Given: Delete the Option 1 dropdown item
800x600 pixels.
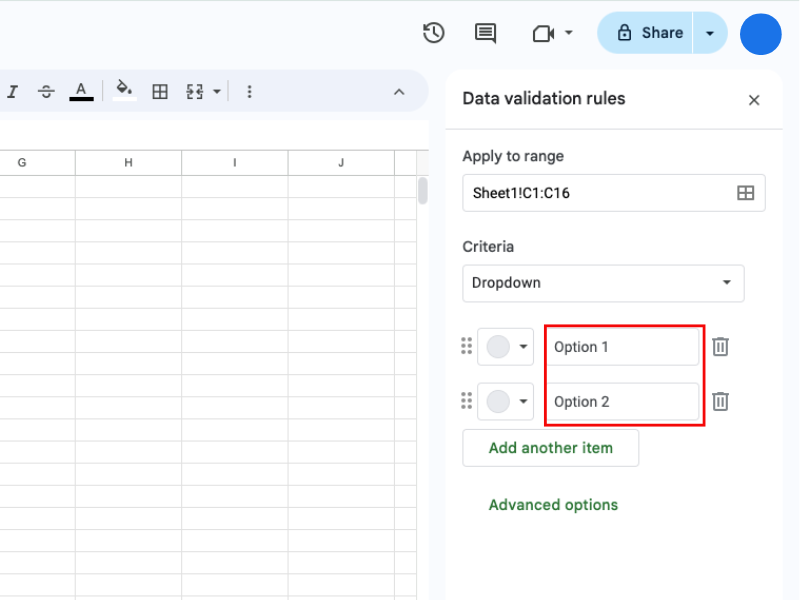Looking at the screenshot, I should (720, 347).
